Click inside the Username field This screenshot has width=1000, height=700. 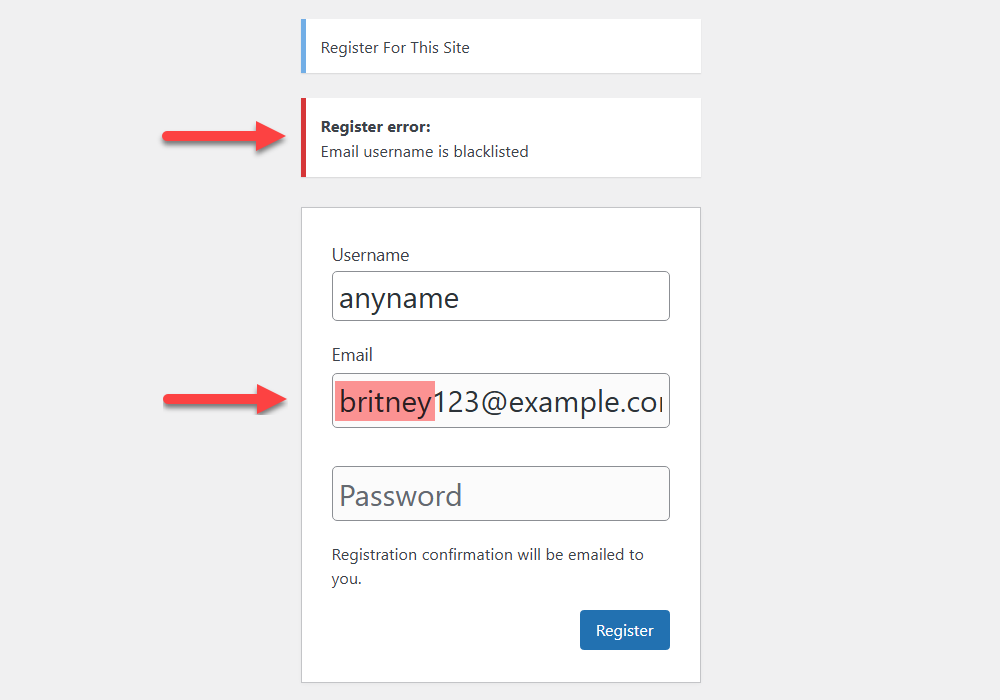click(500, 296)
